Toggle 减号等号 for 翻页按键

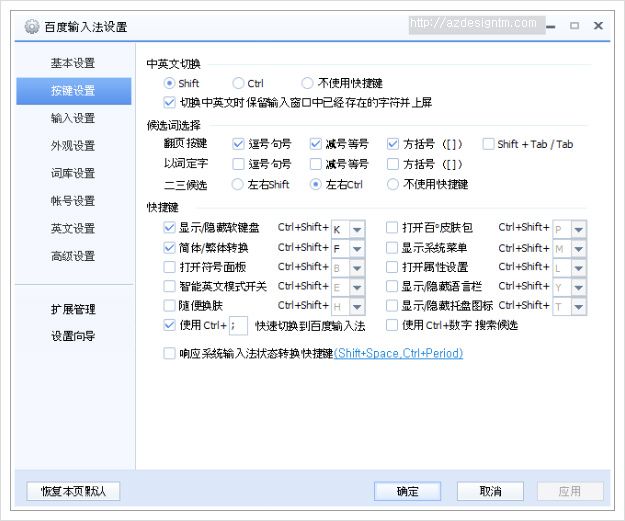315,144
